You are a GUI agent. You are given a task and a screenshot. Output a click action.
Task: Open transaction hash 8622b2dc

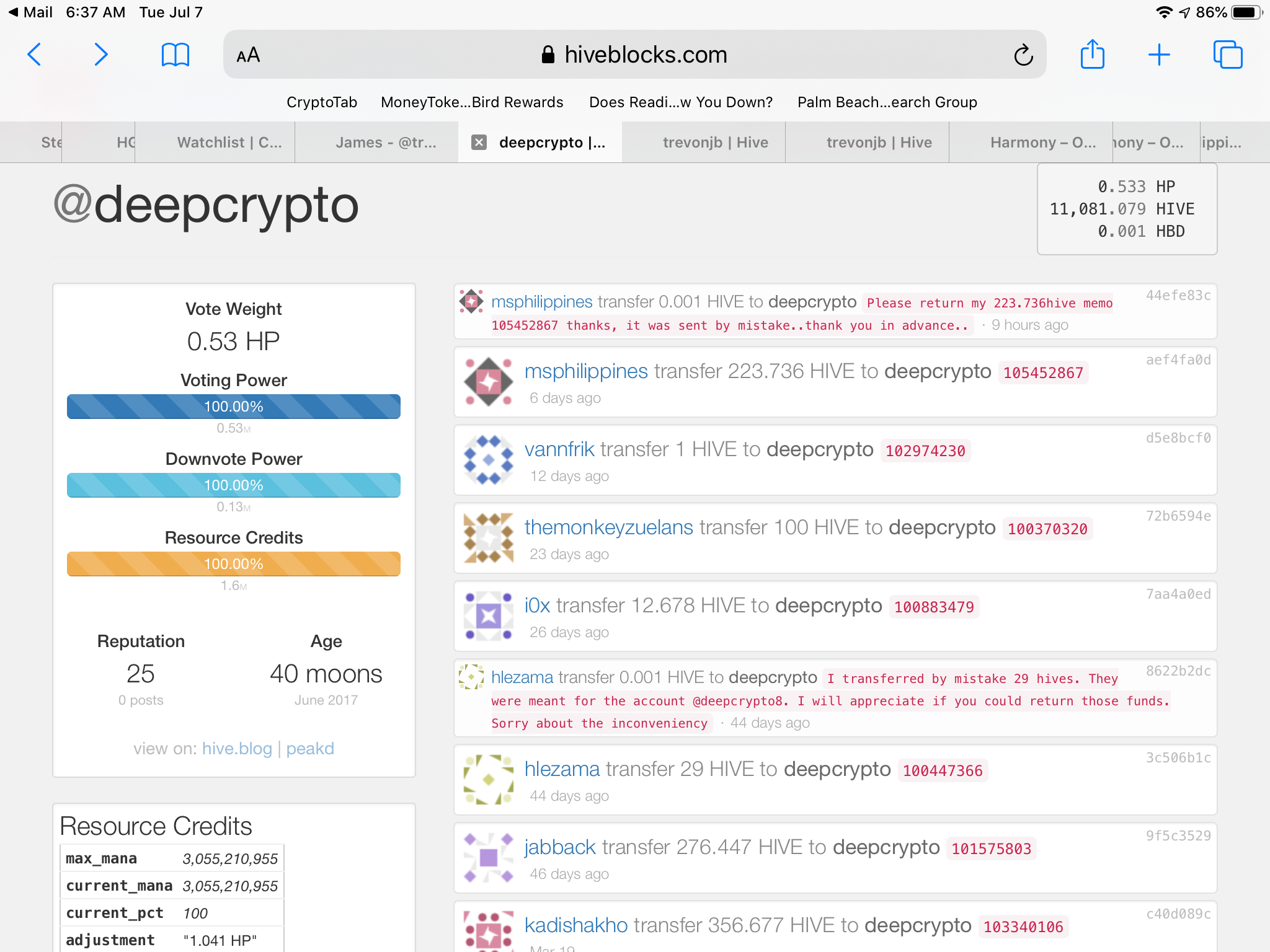1178,671
